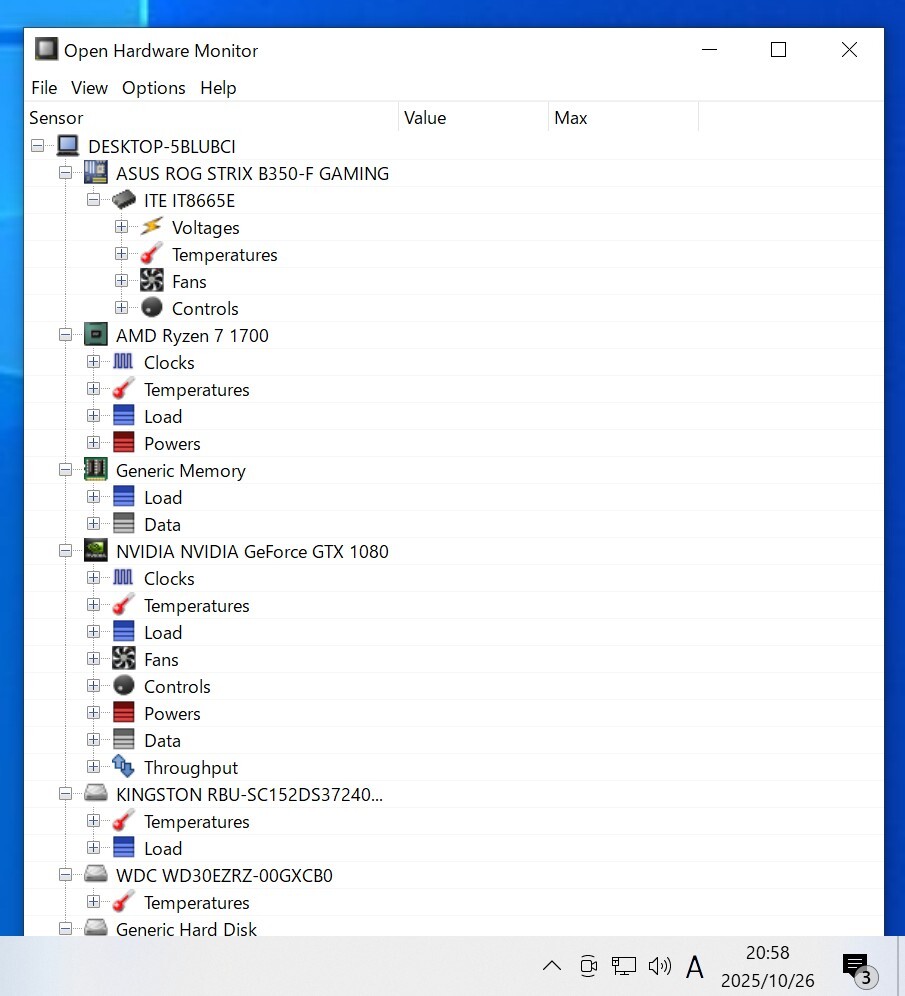Screen dimensions: 905x996
Task: Show hidden system tray icons chevron
Action: point(552,966)
